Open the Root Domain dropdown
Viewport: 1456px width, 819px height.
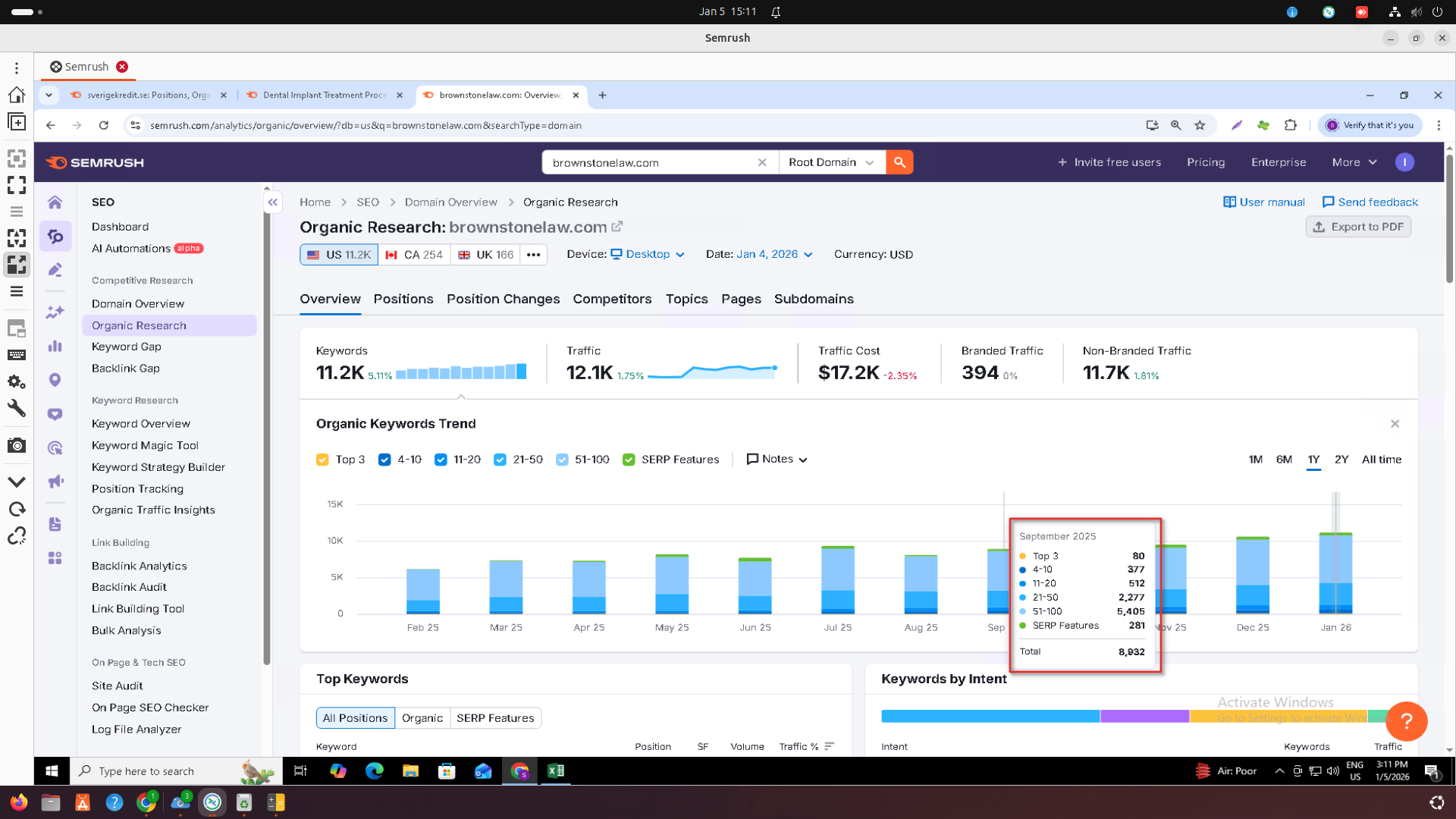click(832, 162)
